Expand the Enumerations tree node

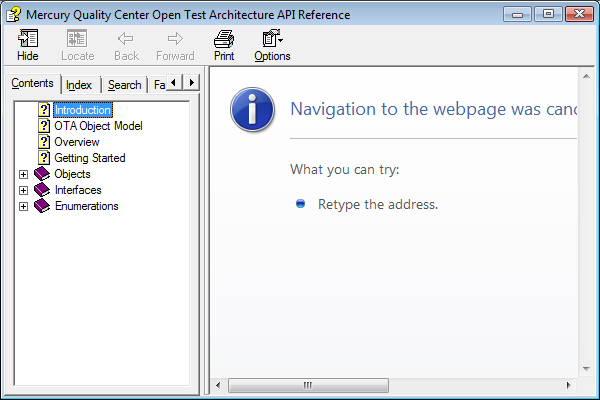click(23, 206)
